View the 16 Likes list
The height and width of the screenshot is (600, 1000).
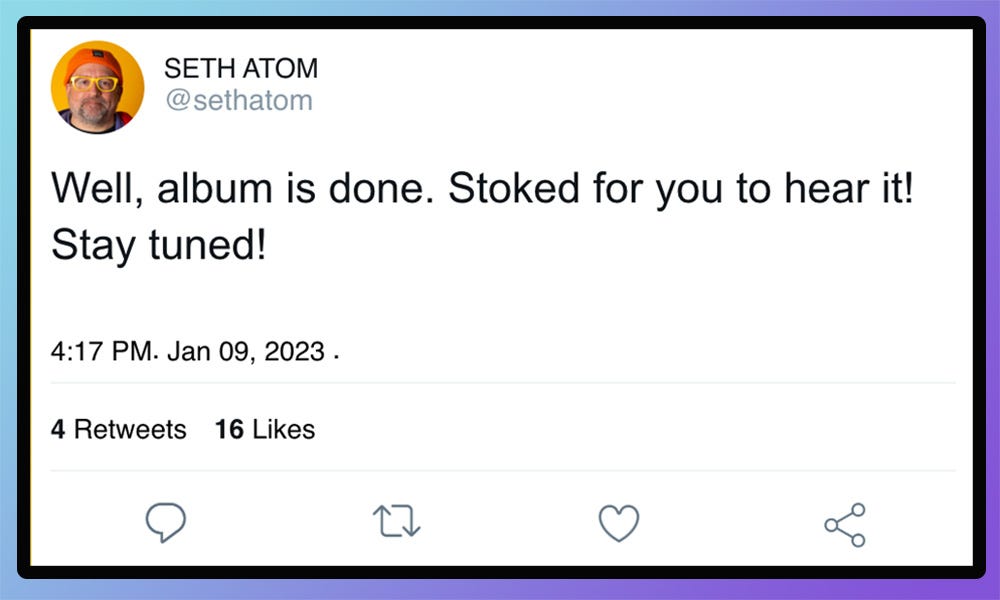coord(265,430)
